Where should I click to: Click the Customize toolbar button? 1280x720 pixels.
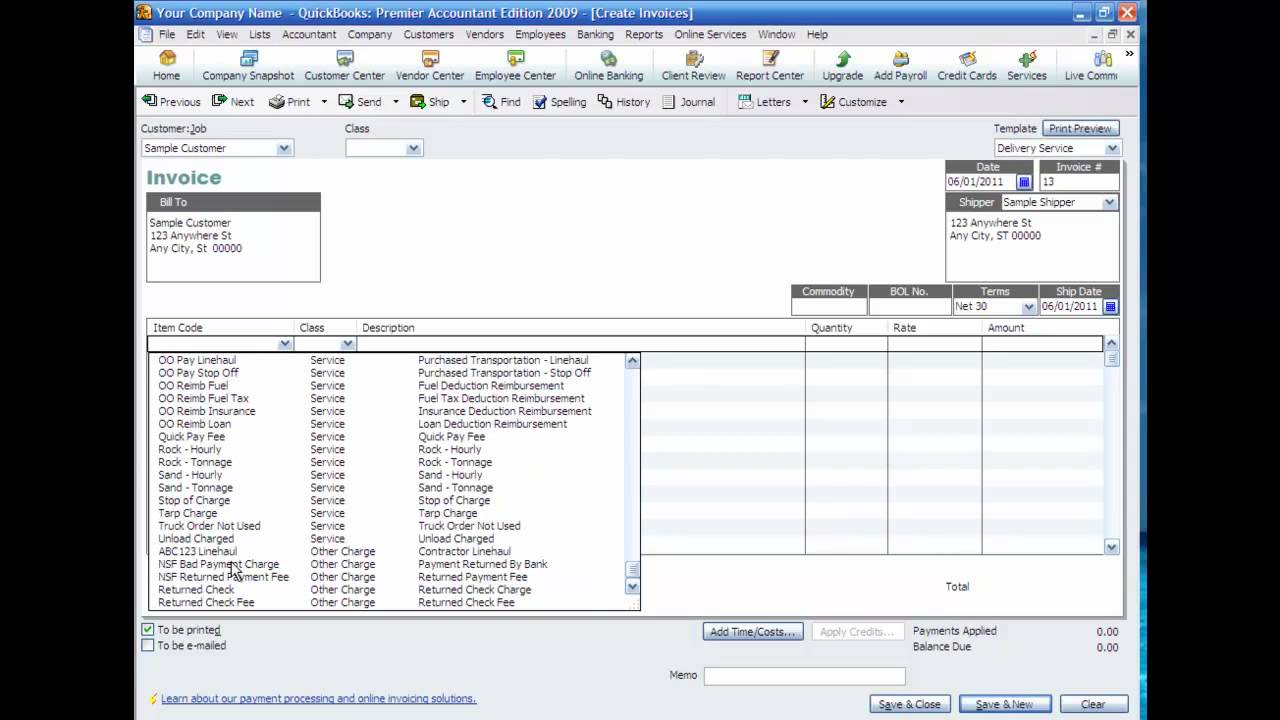854,102
